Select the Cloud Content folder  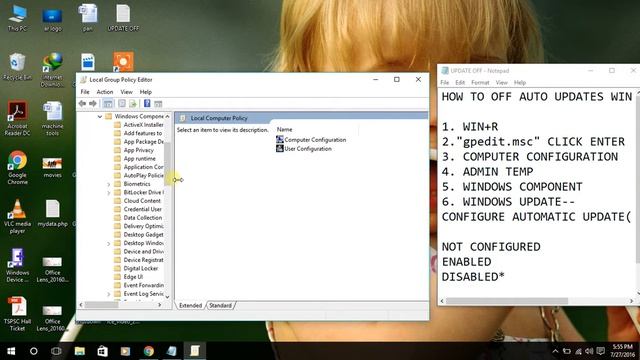[x=138, y=201]
